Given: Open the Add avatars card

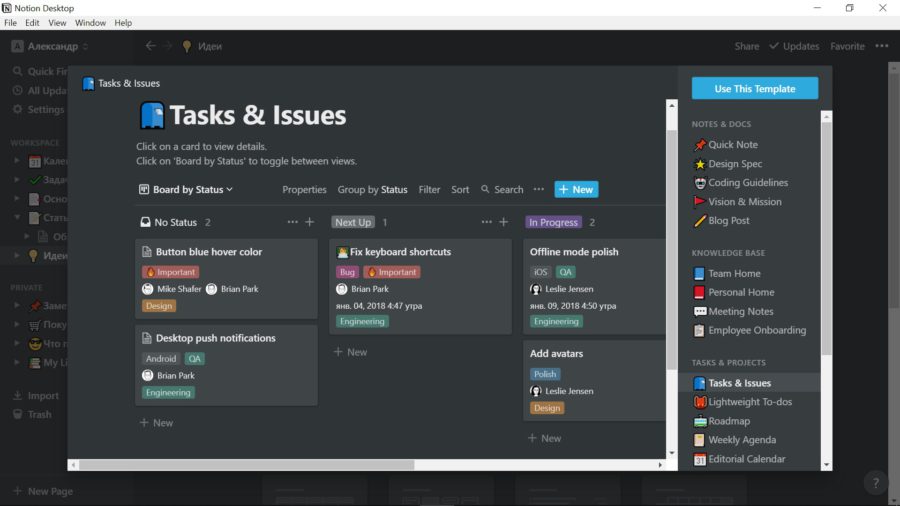Looking at the screenshot, I should click(x=594, y=381).
